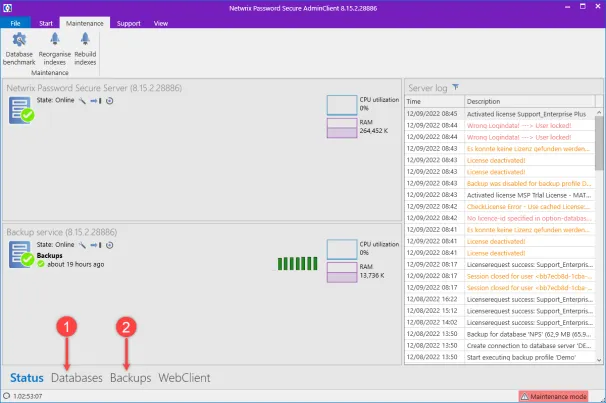The width and height of the screenshot is (606, 403).
Task: Click stop arrow icon for Password Secure Server
Action: (x=96, y=101)
